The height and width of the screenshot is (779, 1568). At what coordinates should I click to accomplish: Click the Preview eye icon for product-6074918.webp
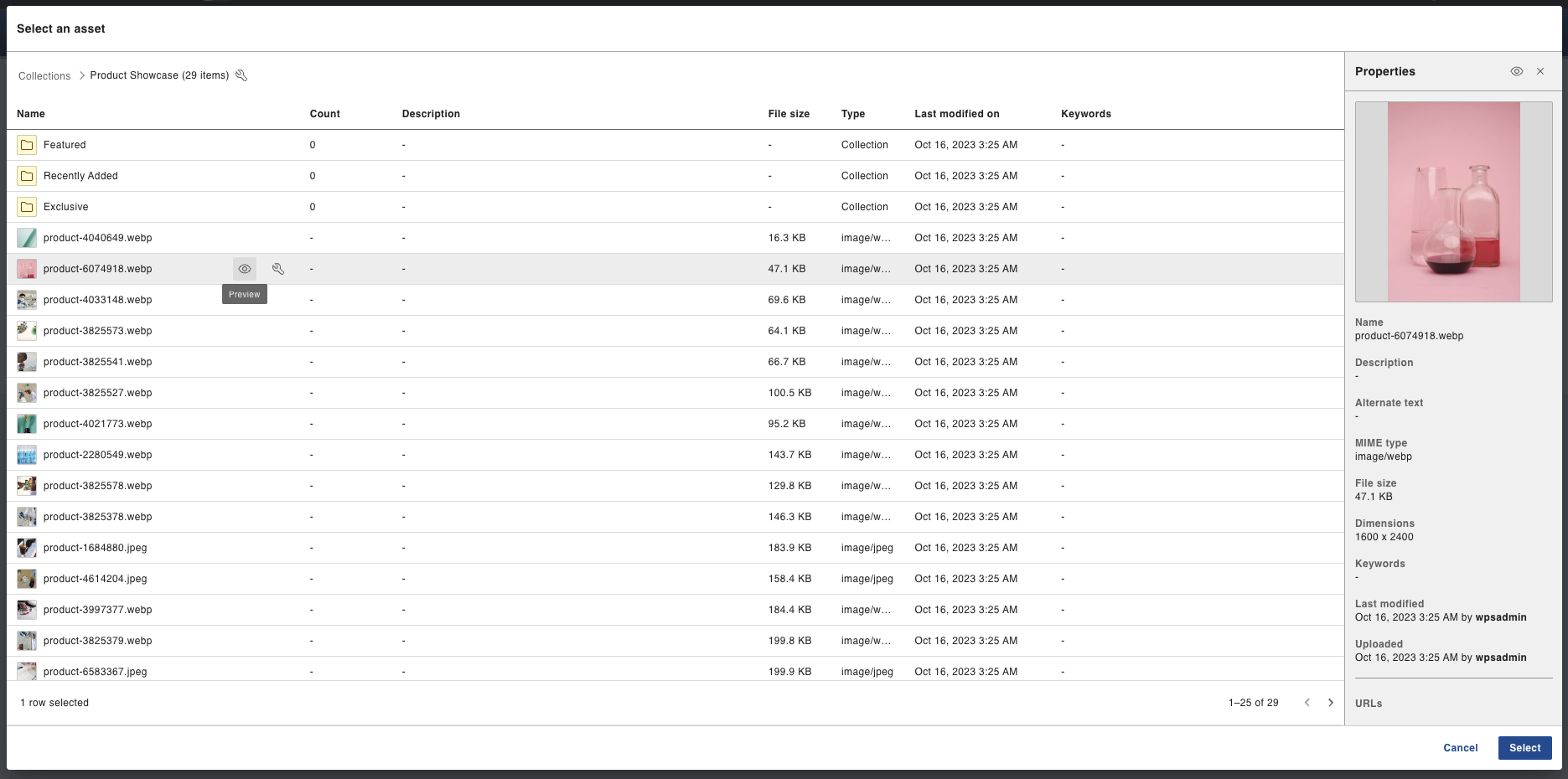coord(245,269)
